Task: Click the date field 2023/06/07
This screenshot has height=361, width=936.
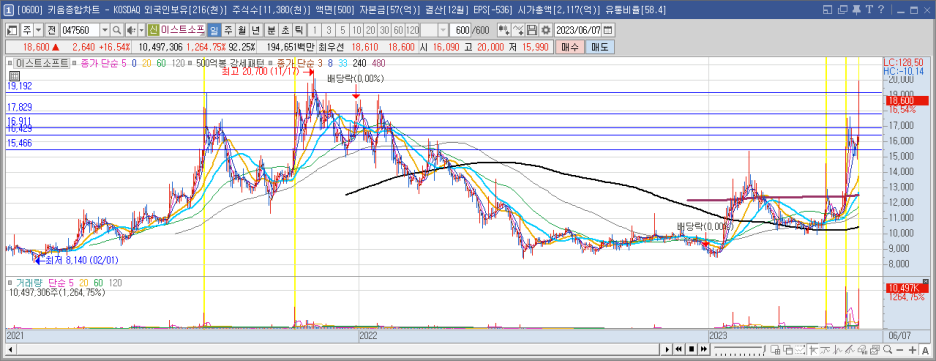Action: click(x=578, y=30)
